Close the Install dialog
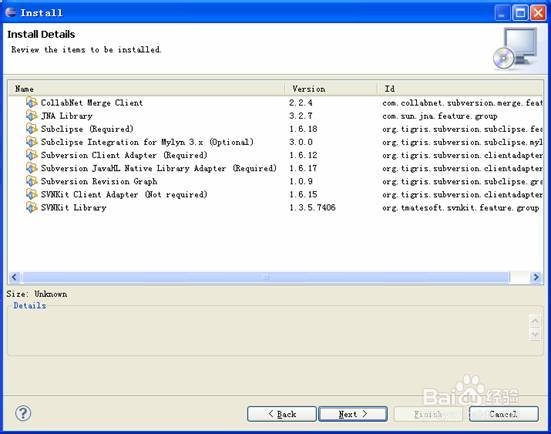The image size is (551, 434). click(538, 13)
